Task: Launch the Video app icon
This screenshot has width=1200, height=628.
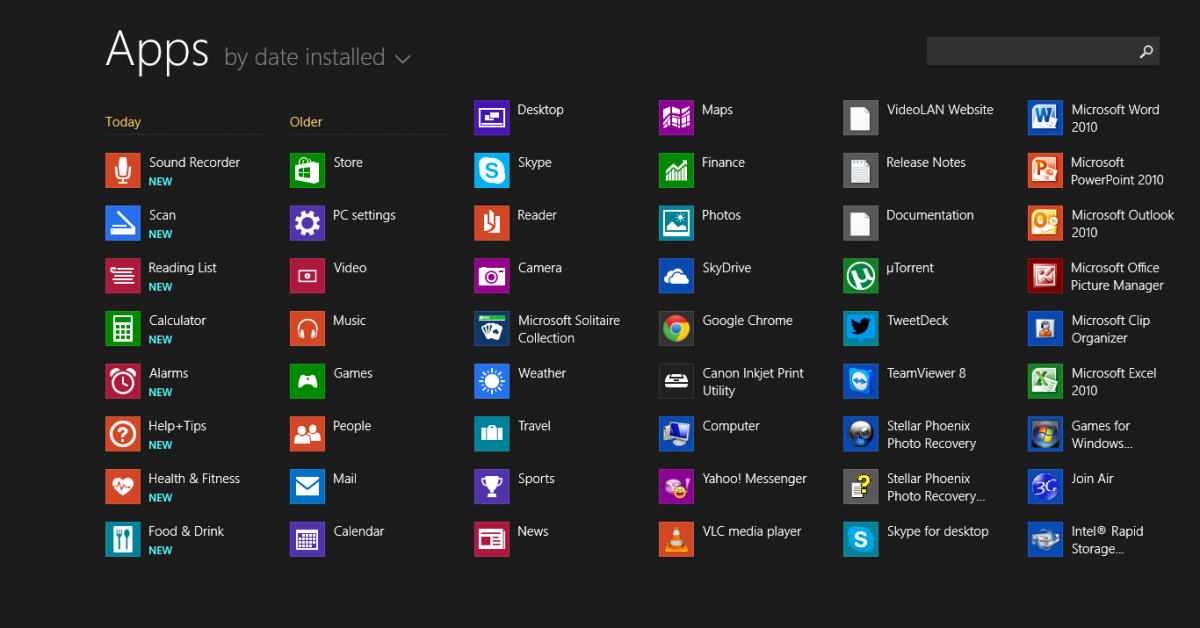Action: click(x=307, y=276)
